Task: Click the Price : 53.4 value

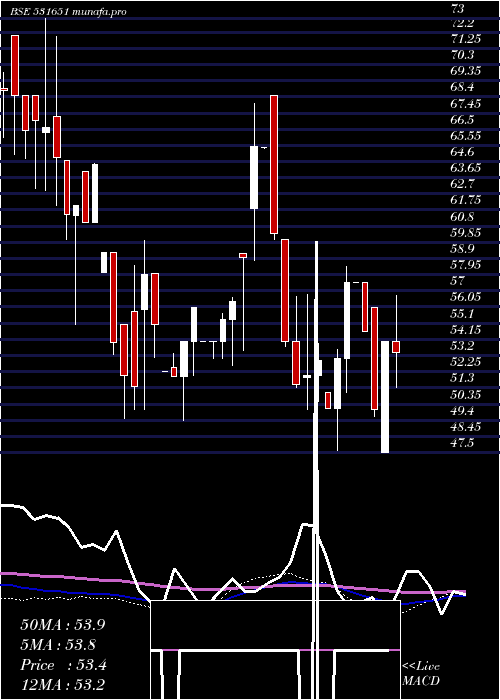Action: 63,665
